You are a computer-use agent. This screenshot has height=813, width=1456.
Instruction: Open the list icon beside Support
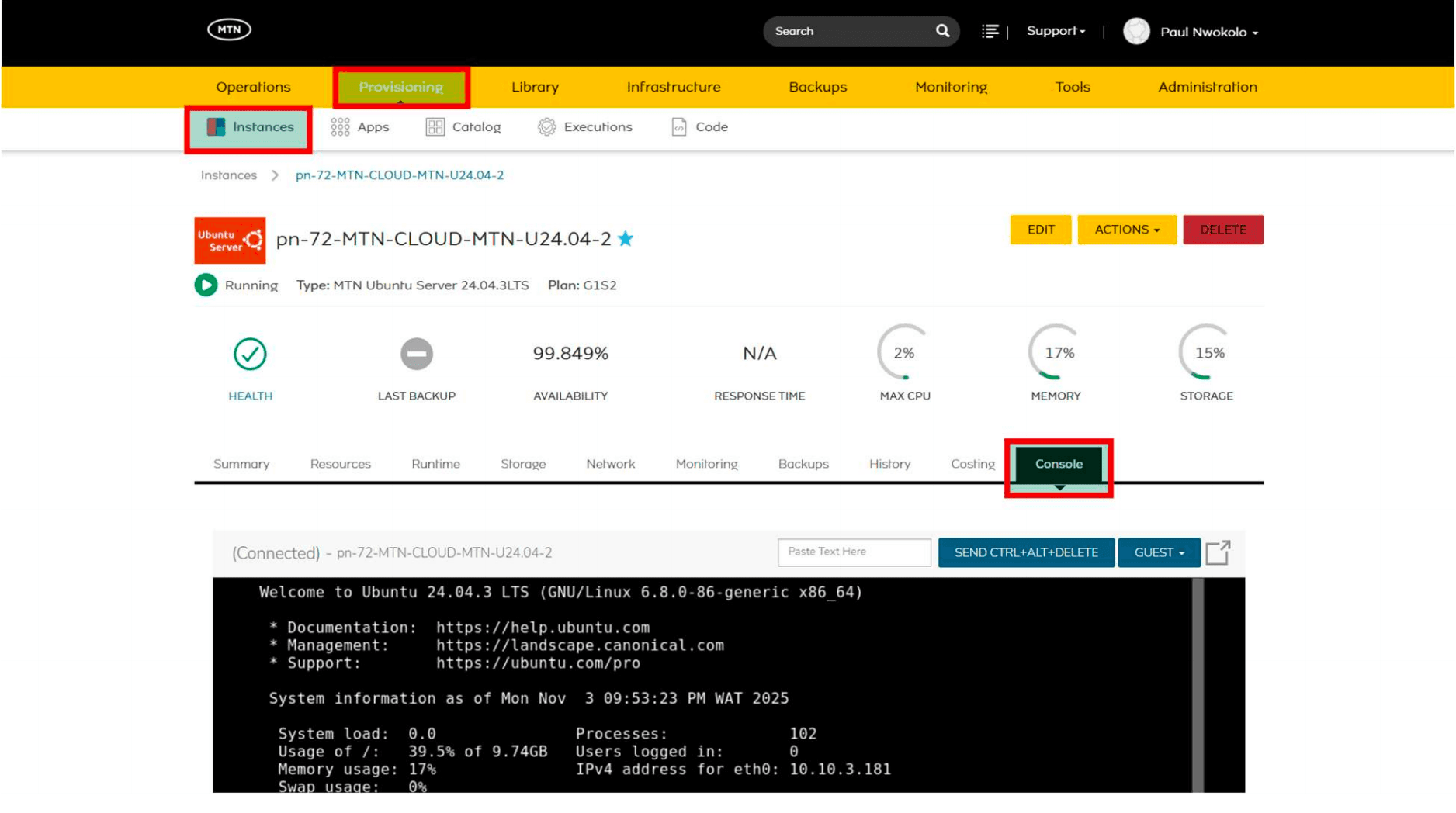coord(990,31)
